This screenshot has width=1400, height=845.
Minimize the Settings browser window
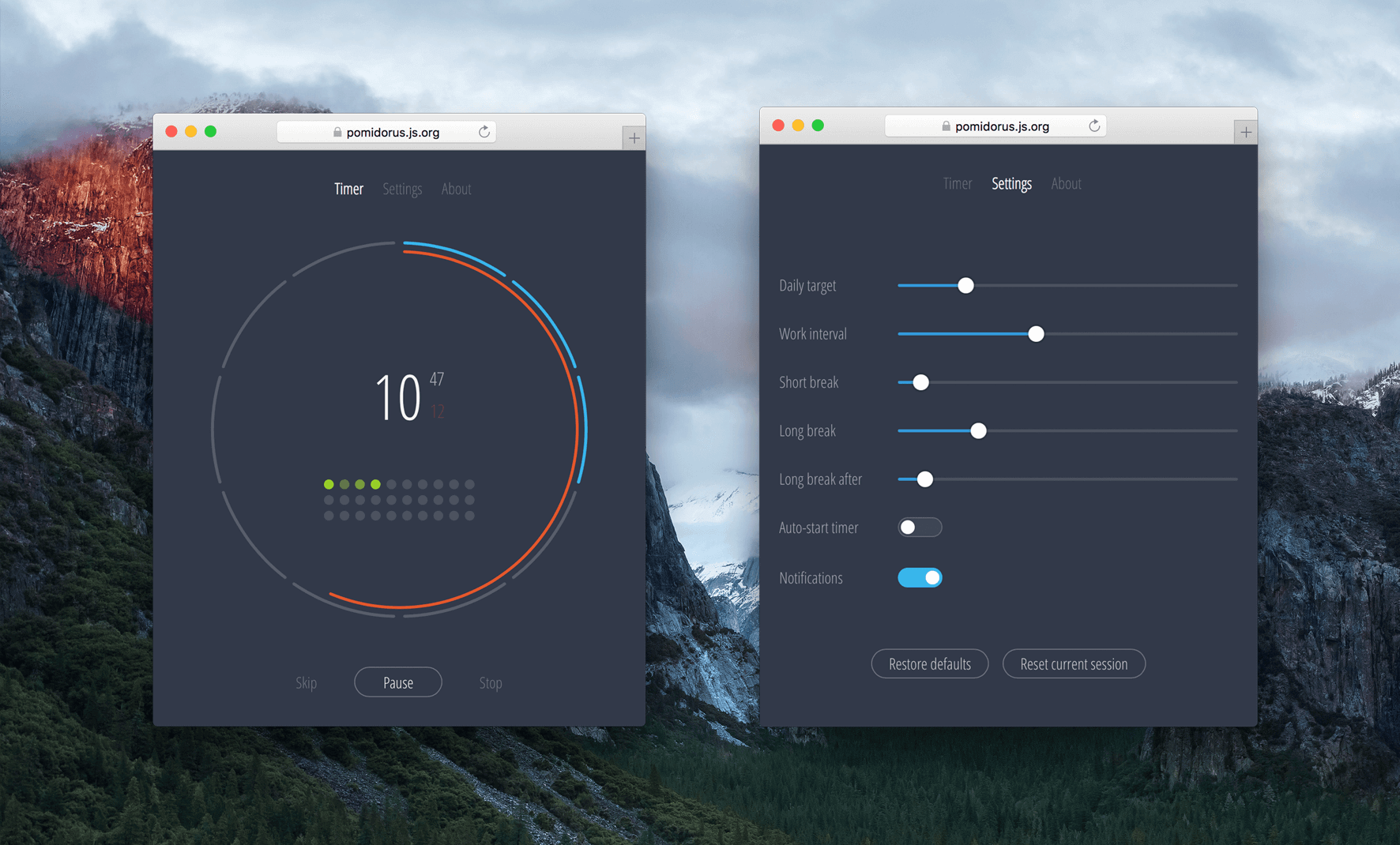(x=798, y=126)
